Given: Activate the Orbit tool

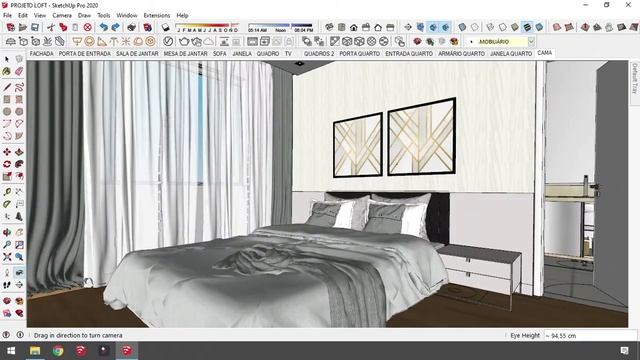Looking at the screenshot, I should (7, 233).
